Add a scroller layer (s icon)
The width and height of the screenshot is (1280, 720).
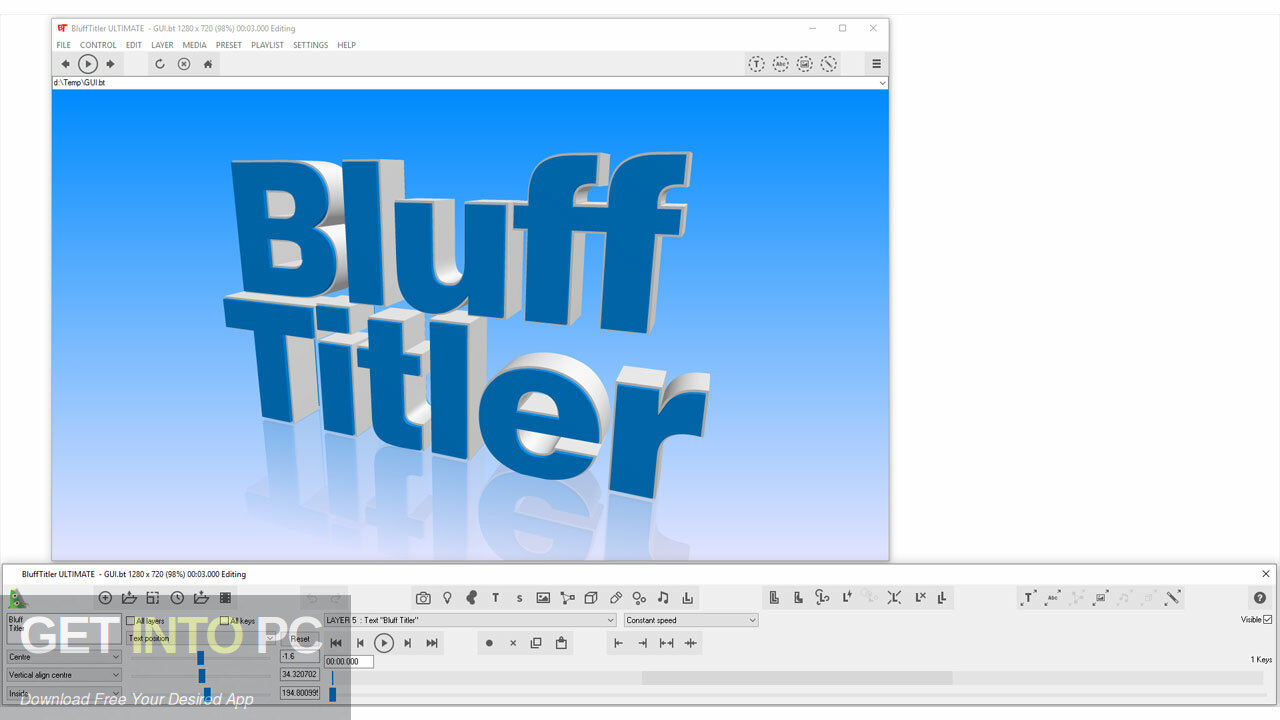pos(519,598)
